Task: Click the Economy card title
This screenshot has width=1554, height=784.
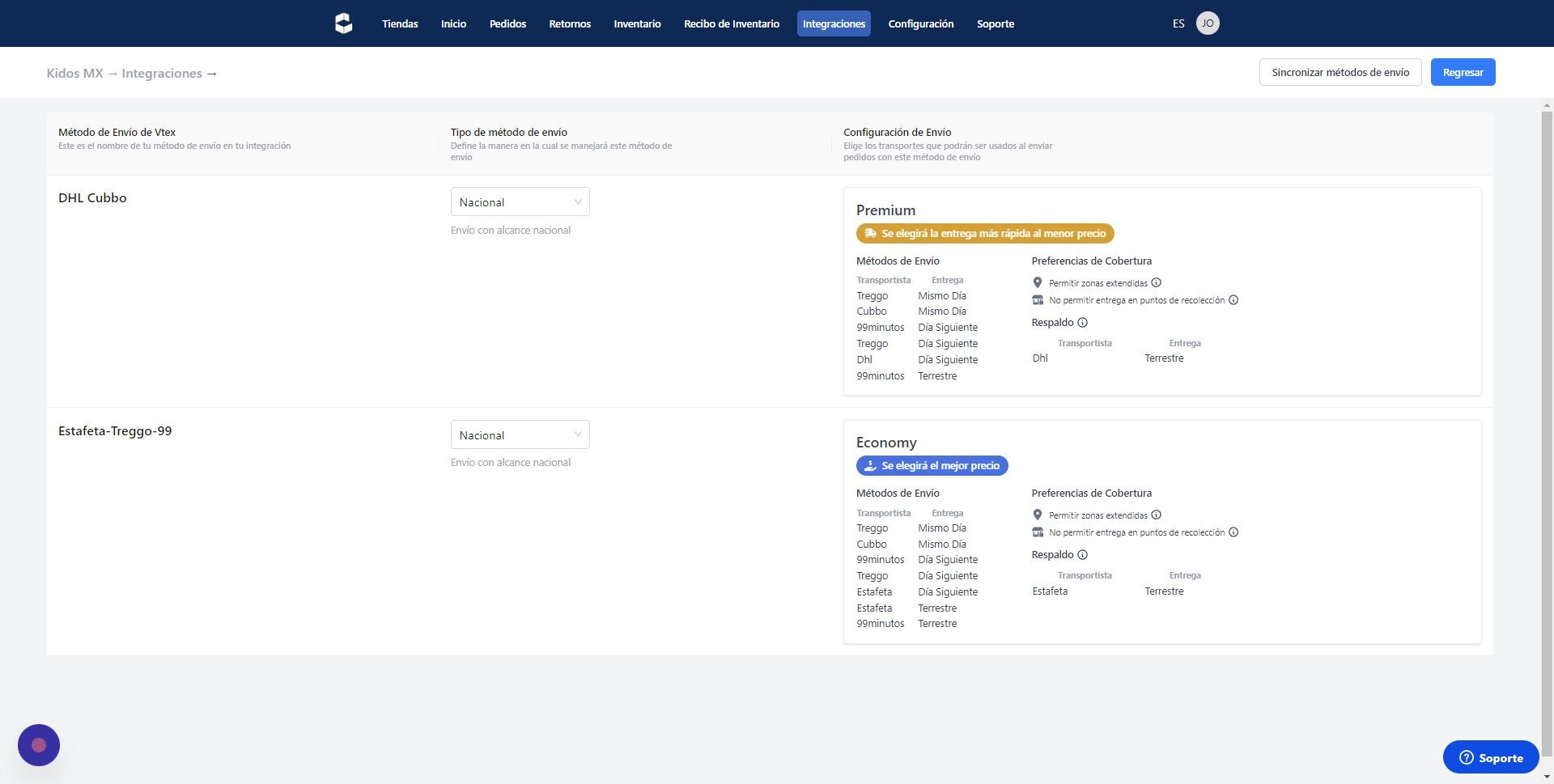Action: point(886,443)
